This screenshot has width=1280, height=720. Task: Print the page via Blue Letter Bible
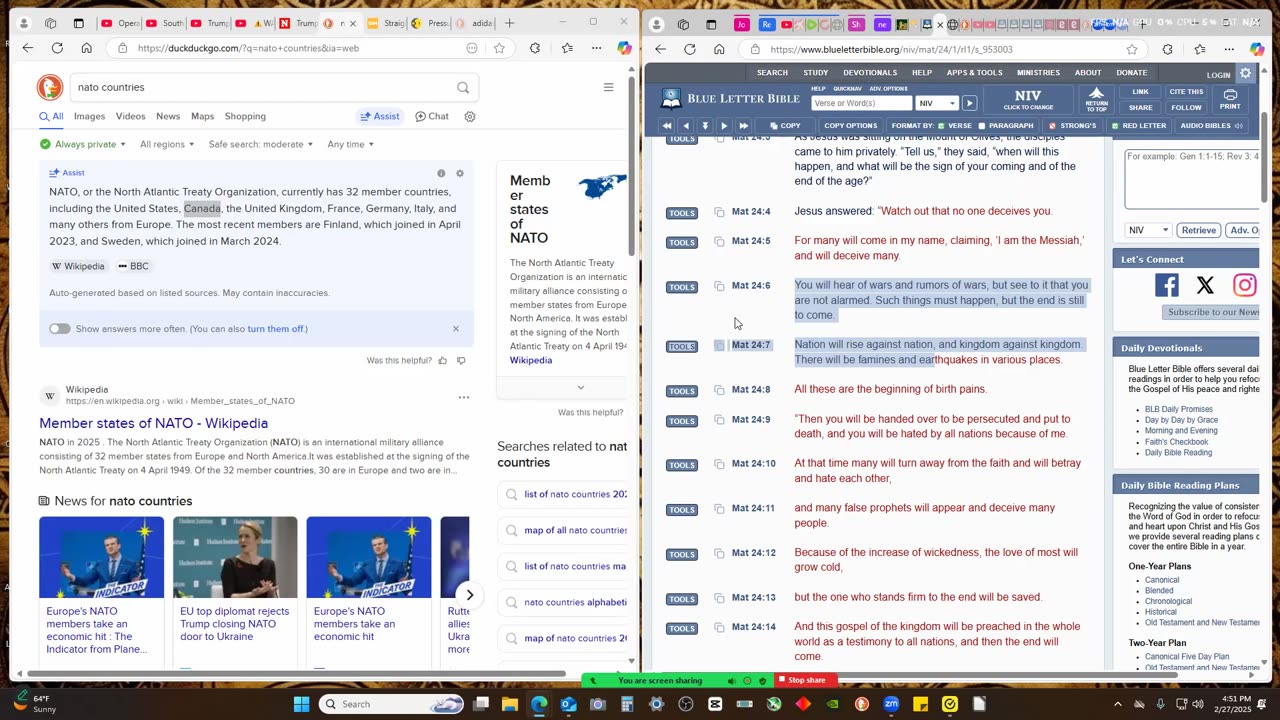pyautogui.click(x=1230, y=99)
